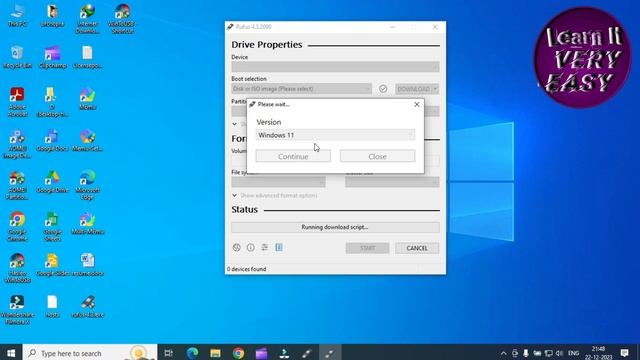Select the Google Drive desktop shortcut
640x360 pixels.
[52, 182]
